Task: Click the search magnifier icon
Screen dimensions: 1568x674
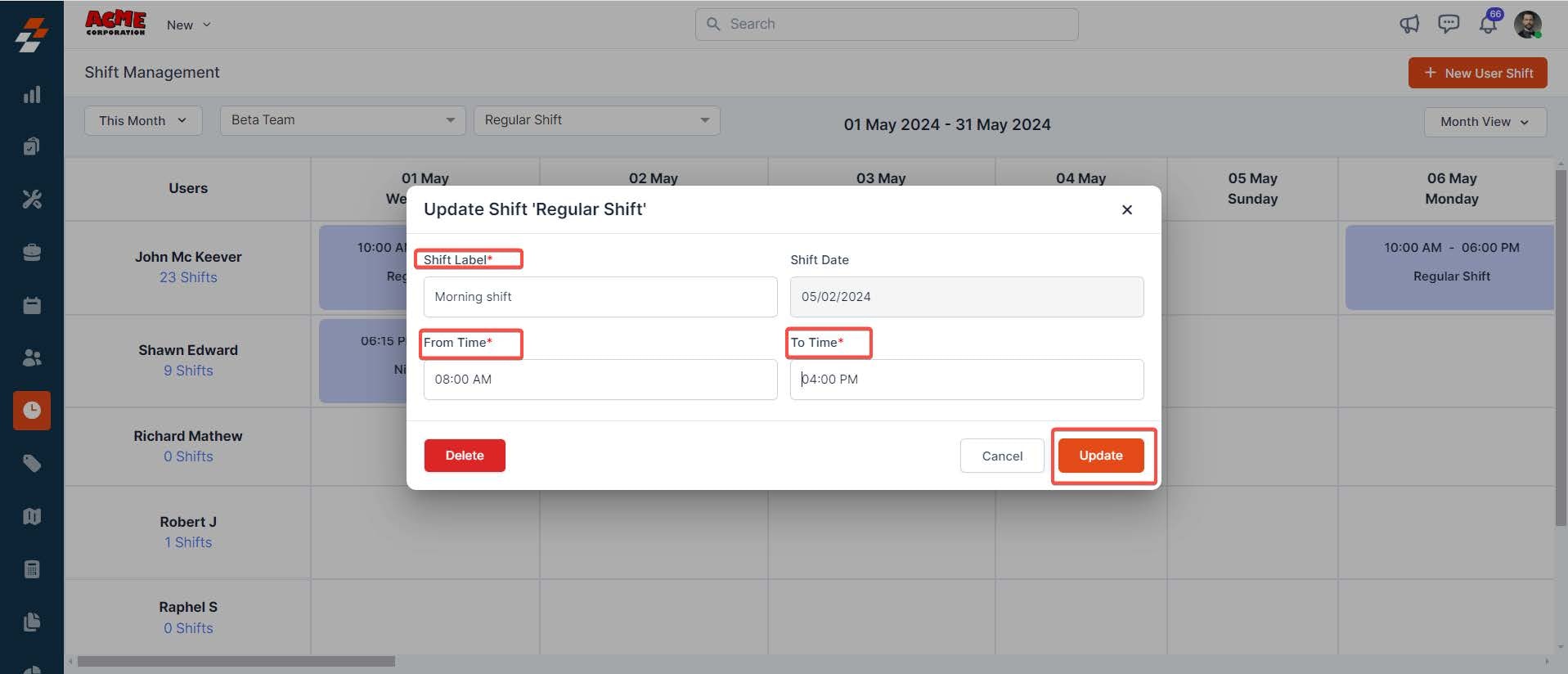Action: [x=713, y=25]
